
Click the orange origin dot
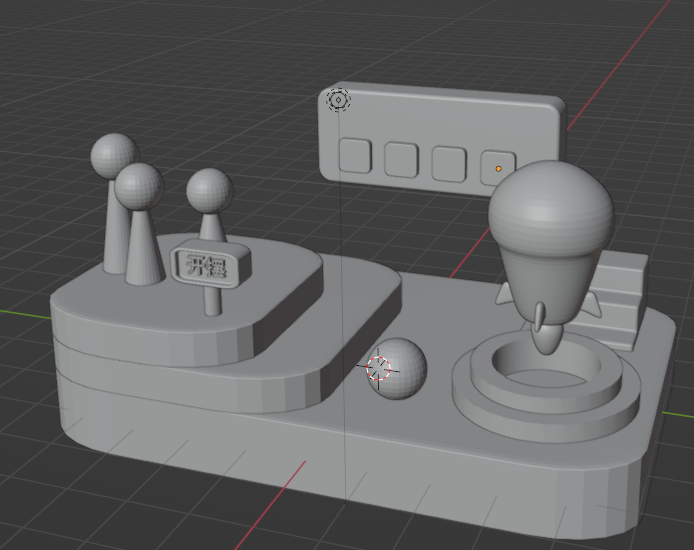click(498, 169)
